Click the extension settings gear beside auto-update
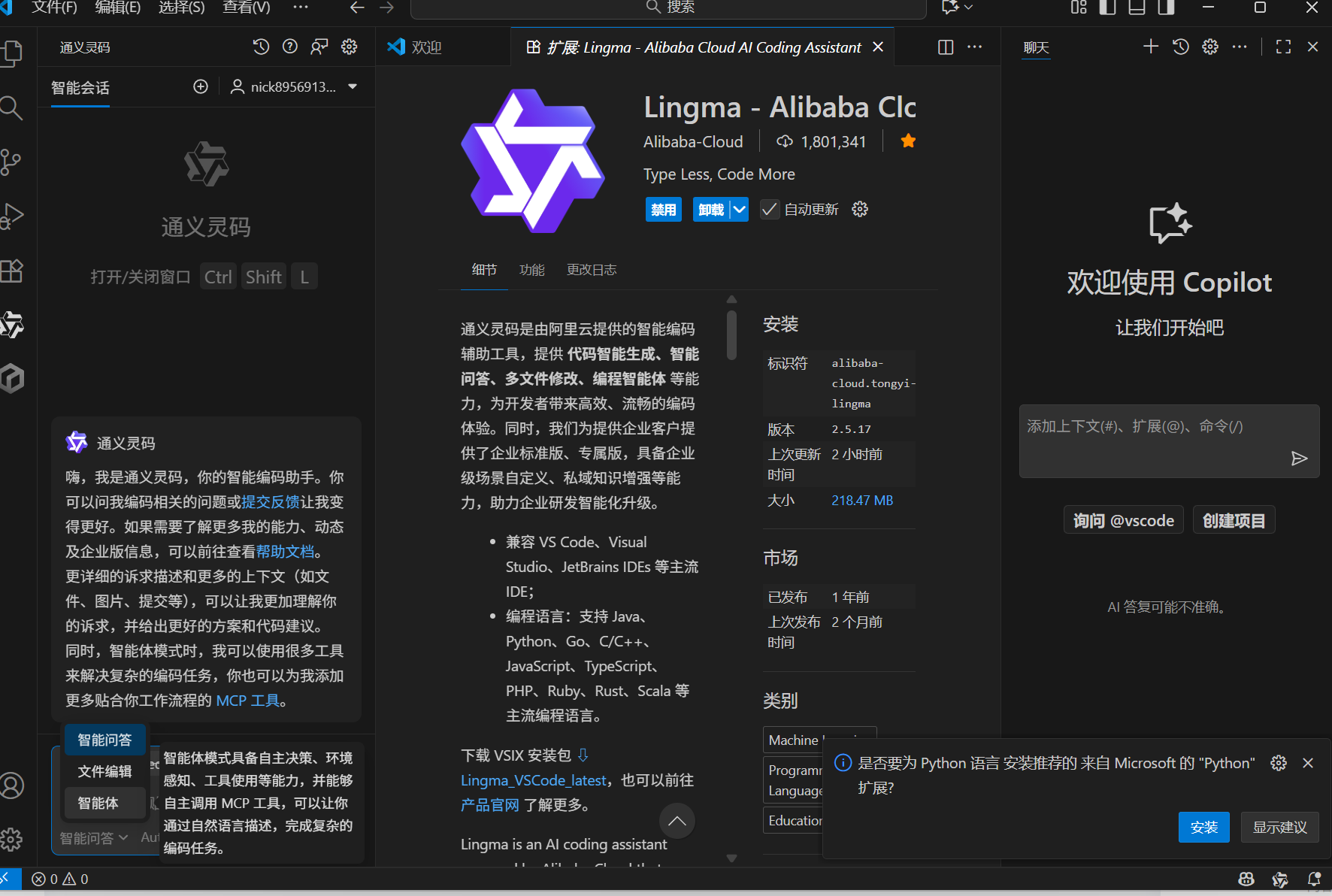This screenshot has height=896, width=1332. pos(860,209)
